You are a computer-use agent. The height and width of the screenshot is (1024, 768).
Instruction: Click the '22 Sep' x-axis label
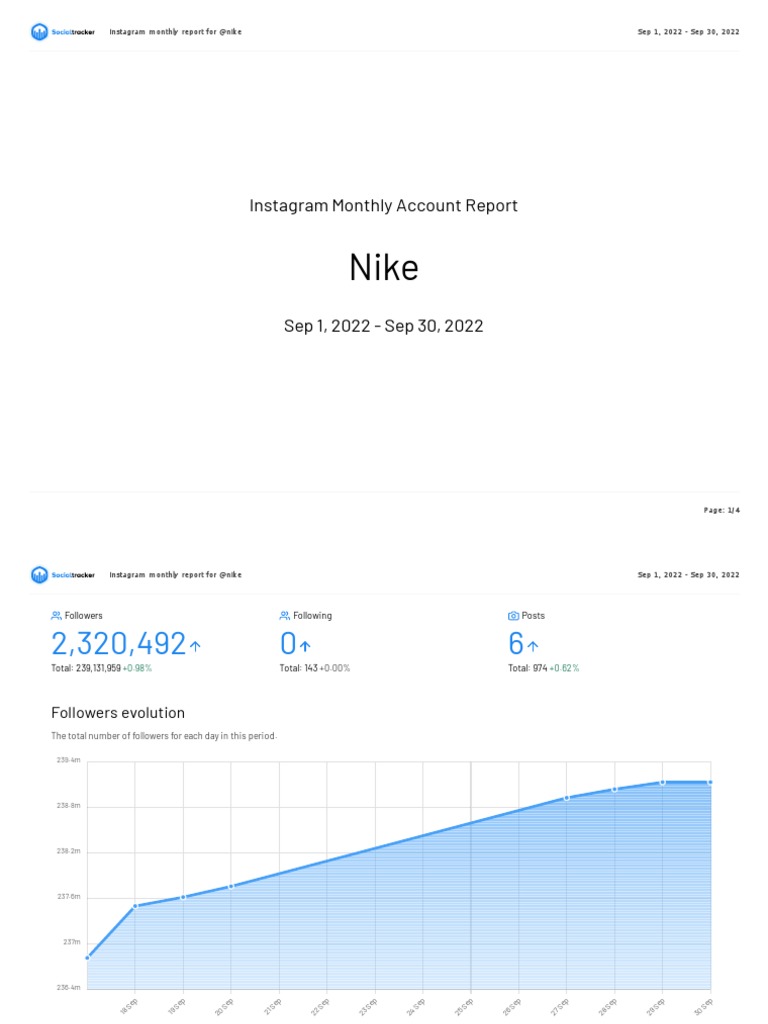[x=320, y=1006]
